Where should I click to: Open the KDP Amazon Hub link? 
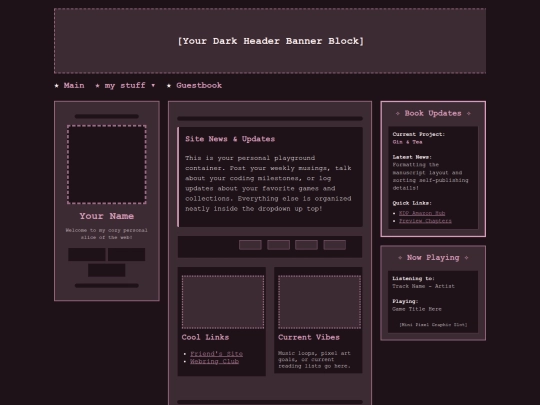pos(422,213)
